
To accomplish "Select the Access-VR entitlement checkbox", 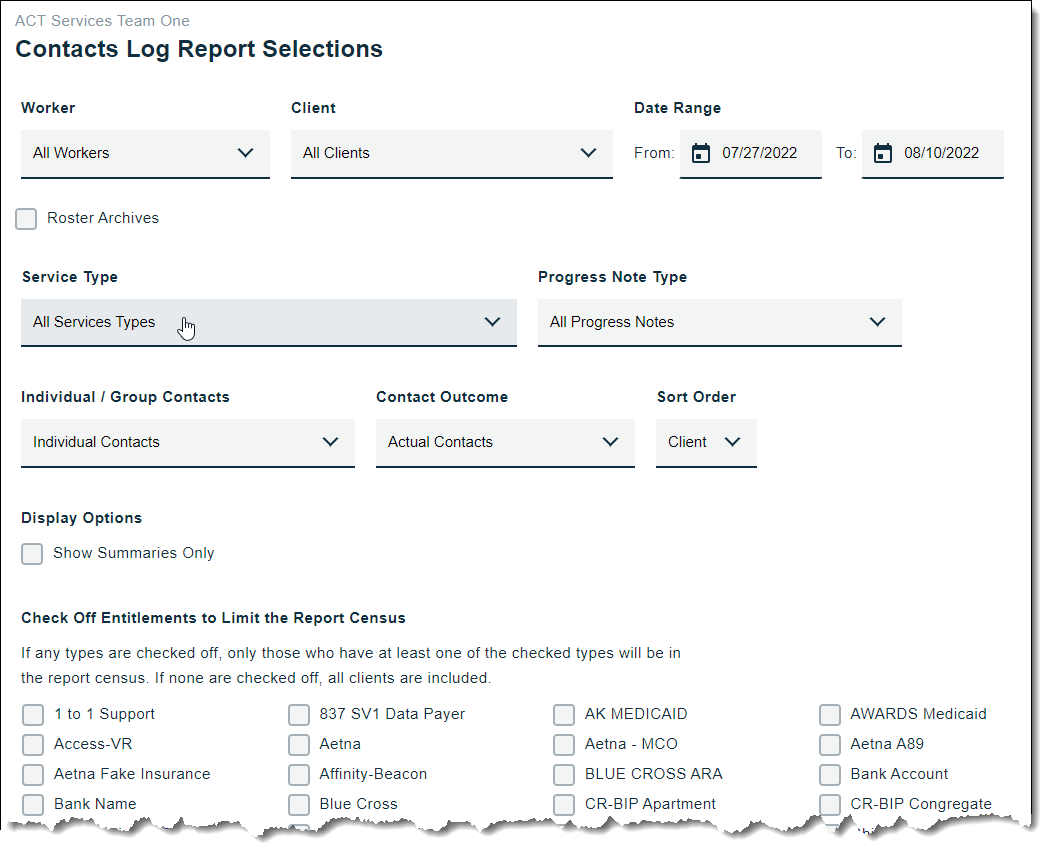I will pyautogui.click(x=33, y=745).
